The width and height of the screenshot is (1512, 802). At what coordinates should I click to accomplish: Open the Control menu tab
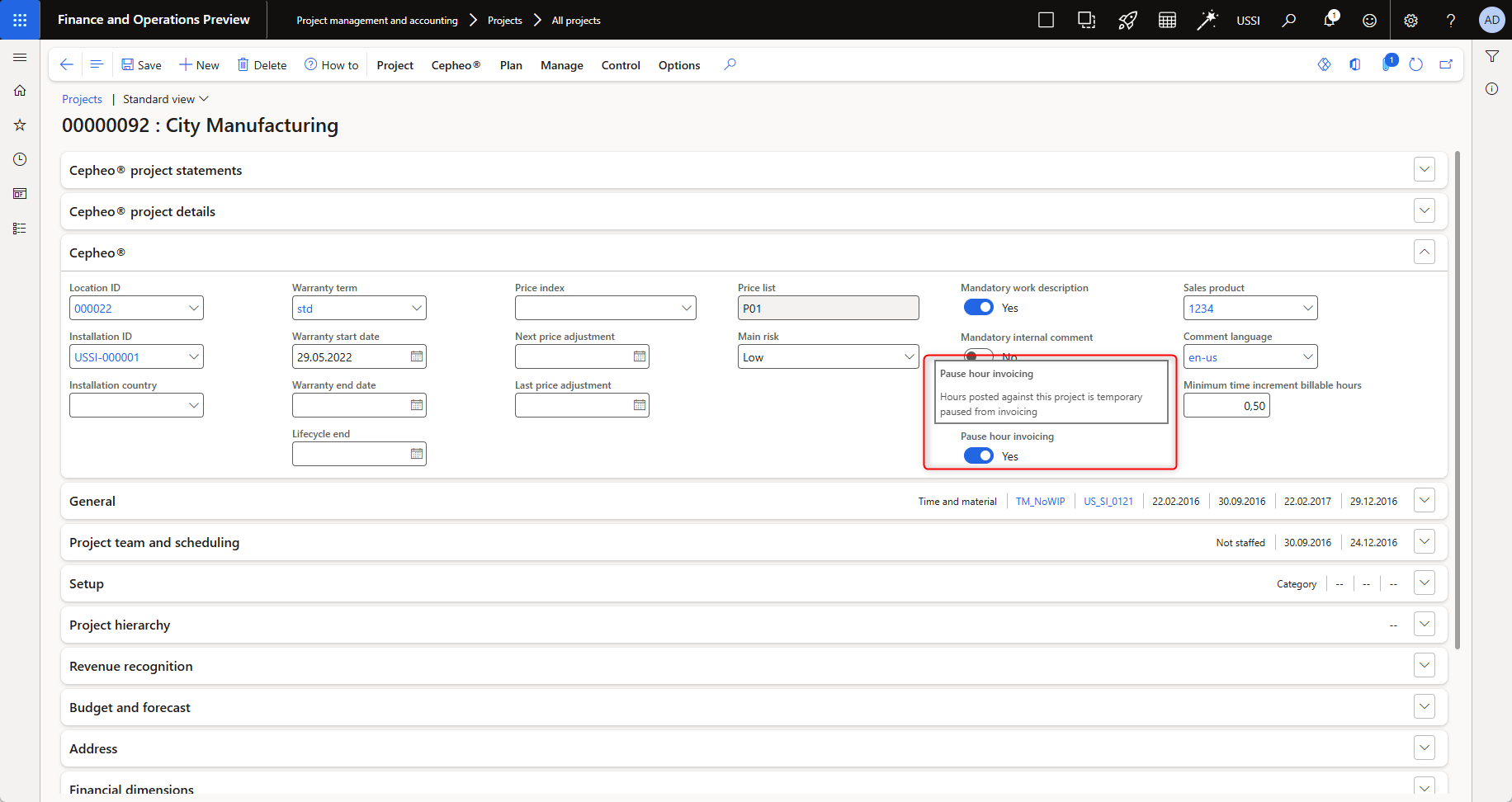coord(621,65)
